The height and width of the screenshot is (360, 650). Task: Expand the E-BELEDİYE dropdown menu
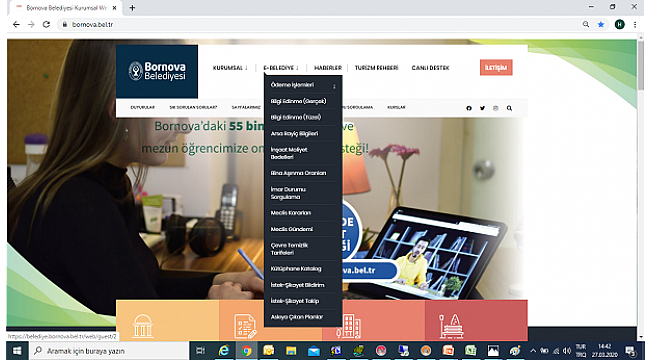(281, 68)
